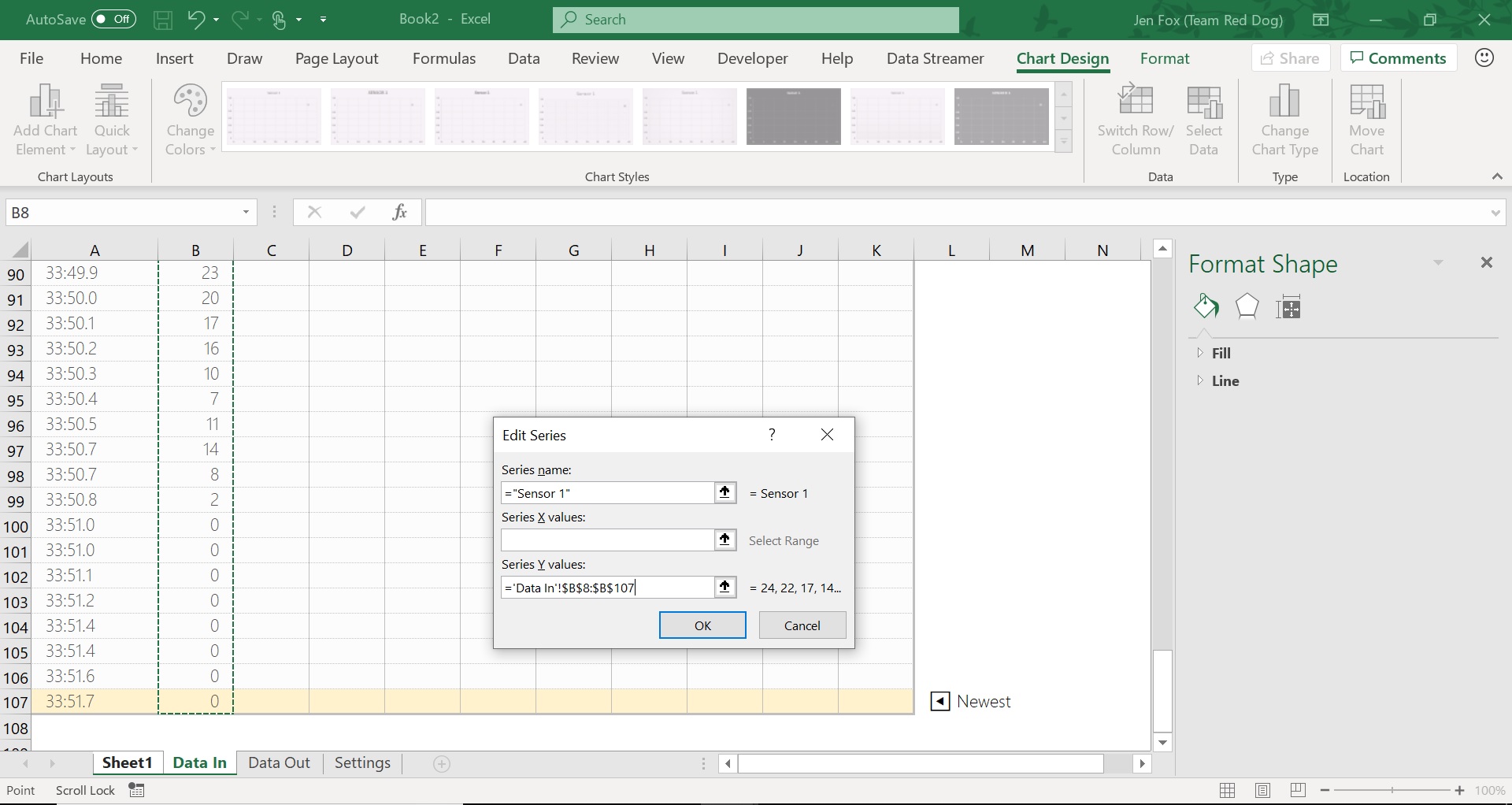Switch to the Settings sheet tab
This screenshot has height=805, width=1512.
click(x=362, y=763)
